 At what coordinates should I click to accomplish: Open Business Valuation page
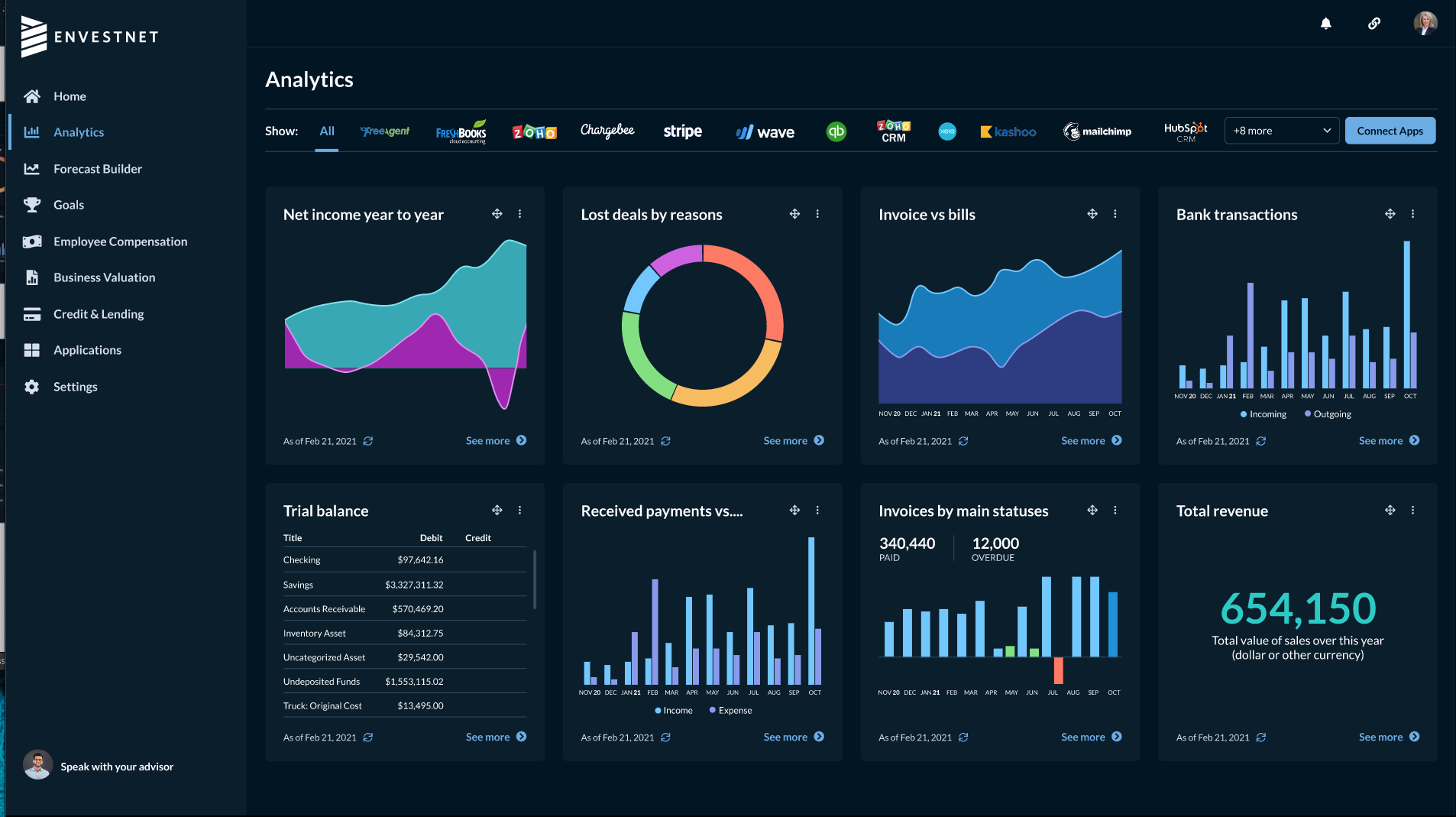point(104,277)
